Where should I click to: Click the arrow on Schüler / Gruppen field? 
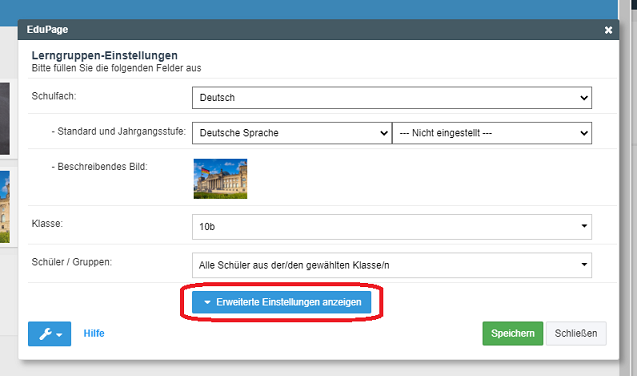pos(584,264)
